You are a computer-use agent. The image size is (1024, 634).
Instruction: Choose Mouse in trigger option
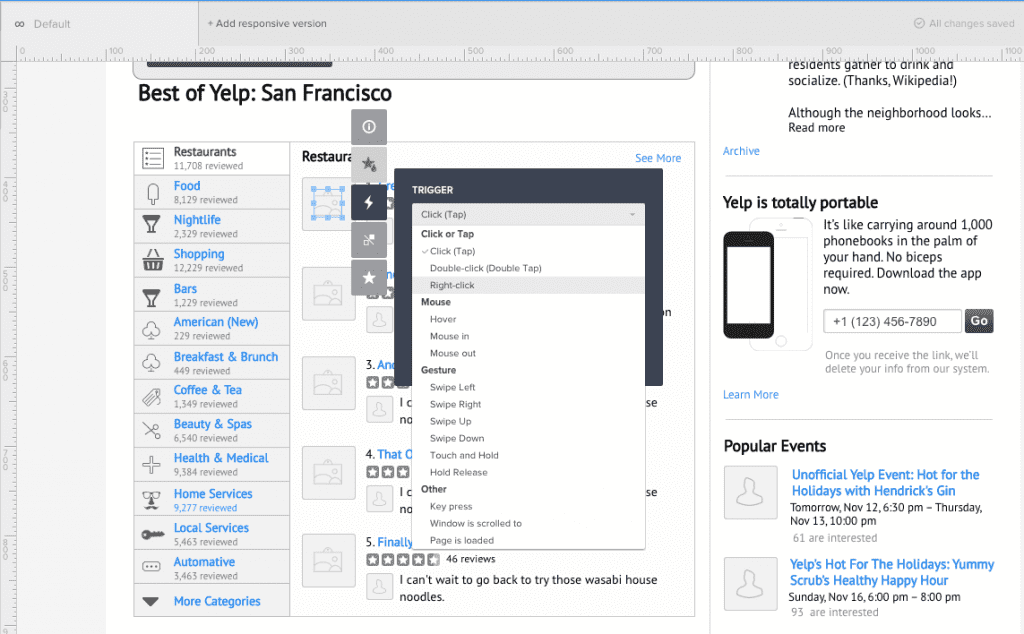528,336
